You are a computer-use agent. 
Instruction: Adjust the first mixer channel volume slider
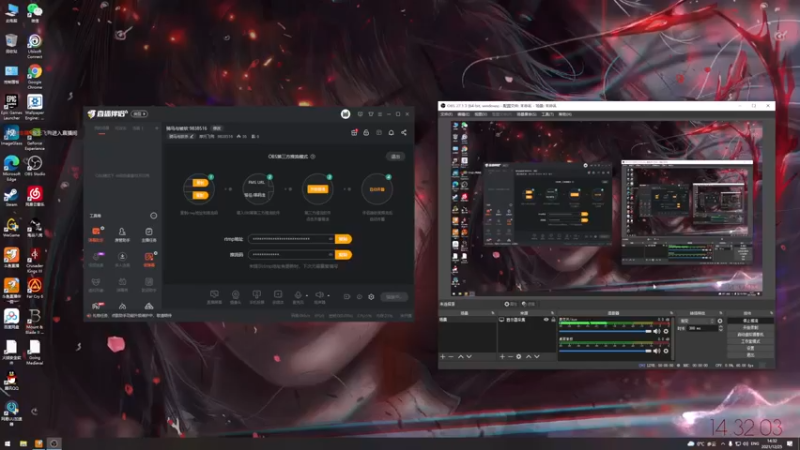(606, 332)
